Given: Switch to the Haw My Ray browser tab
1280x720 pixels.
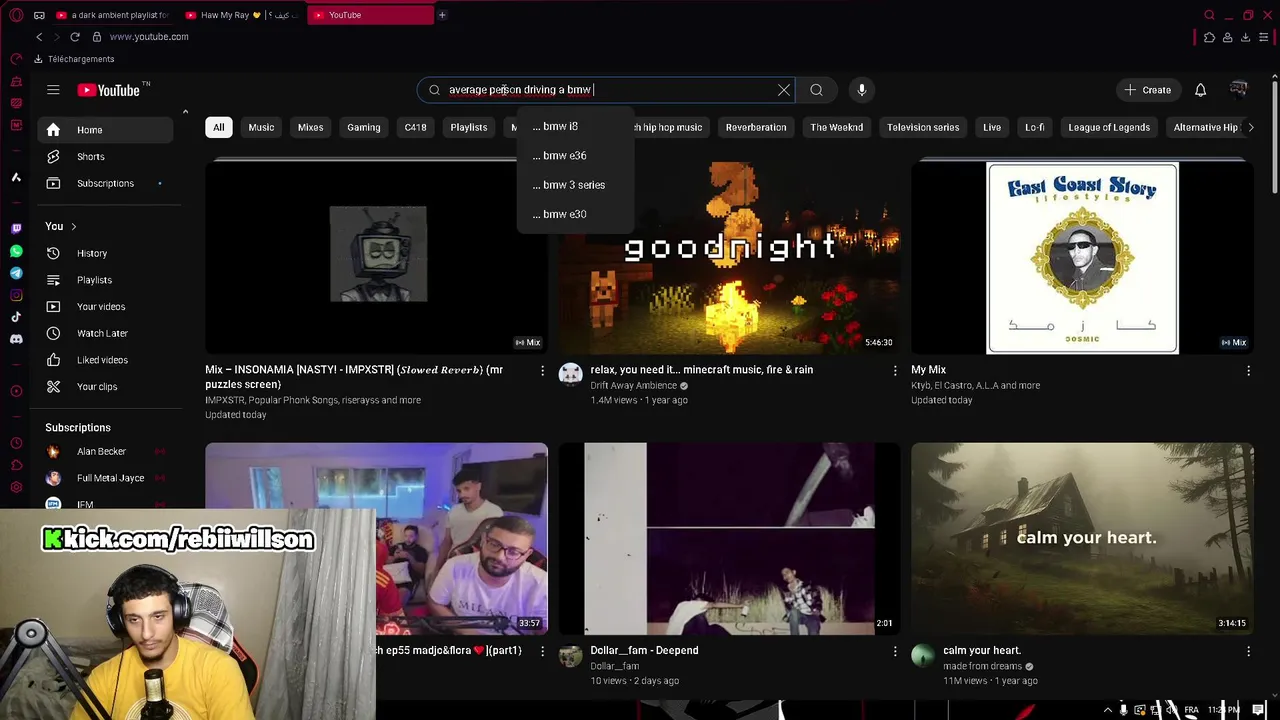Looking at the screenshot, I should (x=242, y=15).
